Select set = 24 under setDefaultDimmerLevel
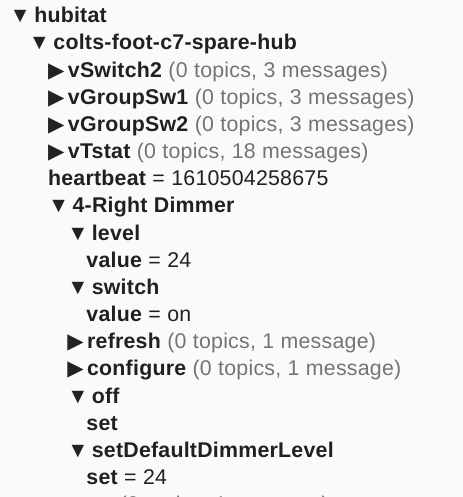Image resolution: width=463 pixels, height=497 pixels. [127, 477]
